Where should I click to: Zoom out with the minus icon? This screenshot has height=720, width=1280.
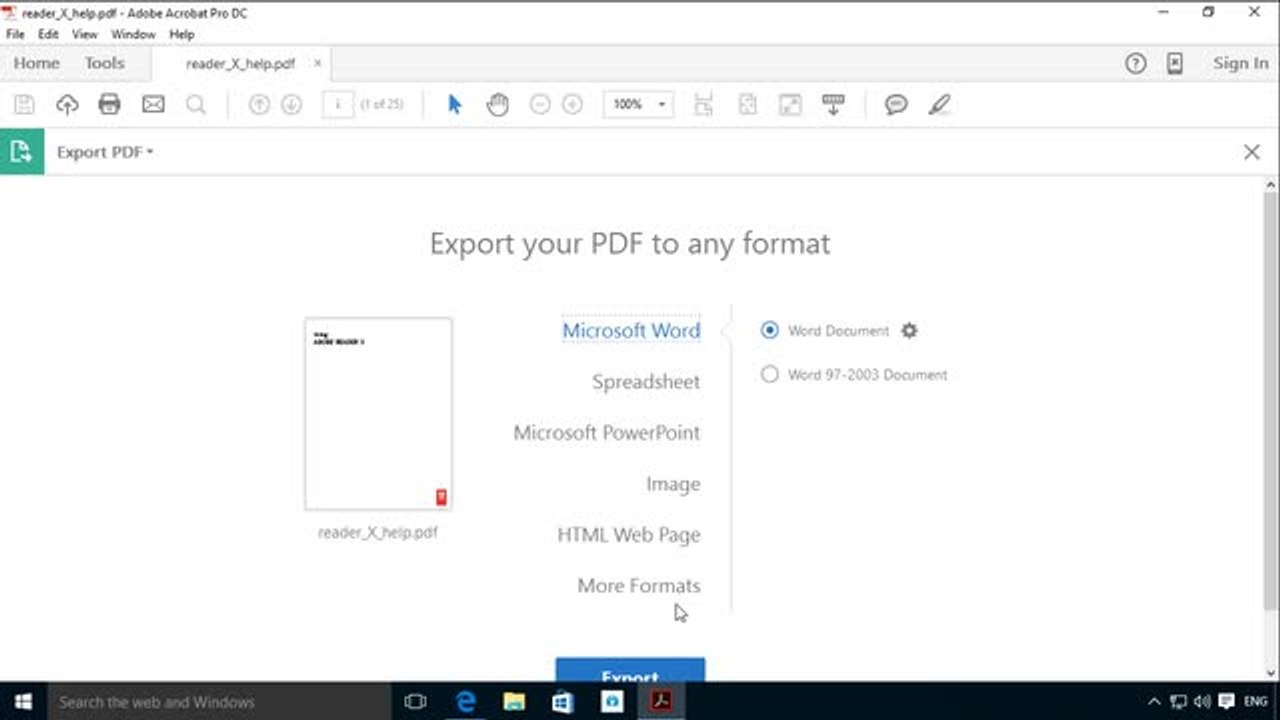pyautogui.click(x=540, y=104)
